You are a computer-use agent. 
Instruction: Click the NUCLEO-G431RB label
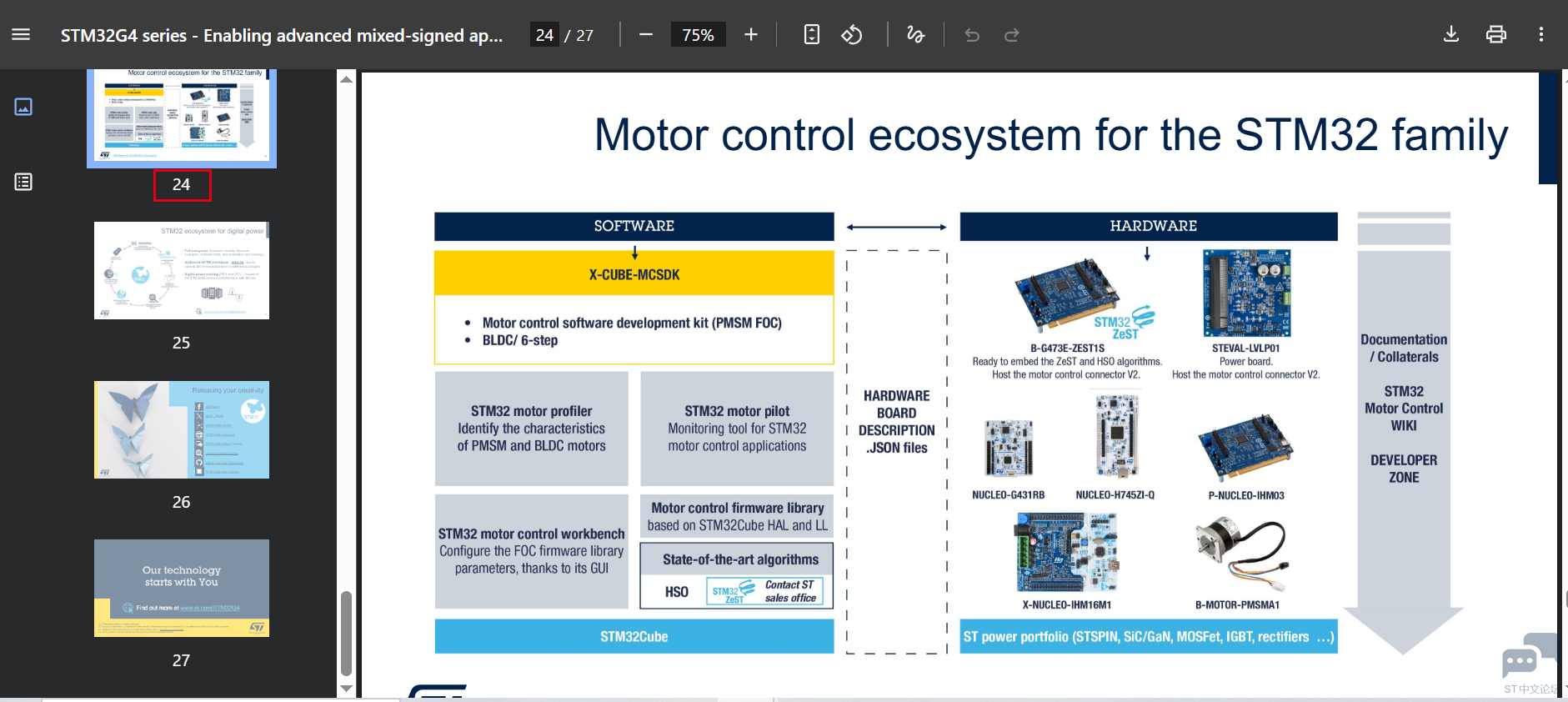[1009, 495]
